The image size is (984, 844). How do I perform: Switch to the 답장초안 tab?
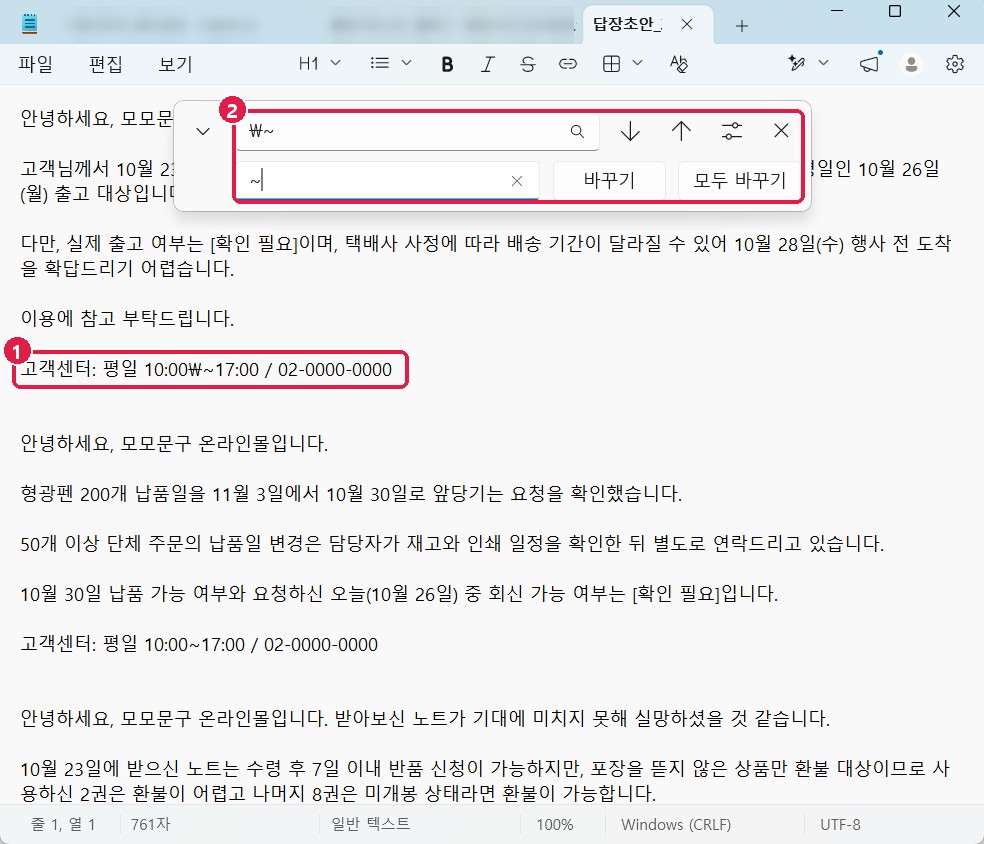pos(627,24)
